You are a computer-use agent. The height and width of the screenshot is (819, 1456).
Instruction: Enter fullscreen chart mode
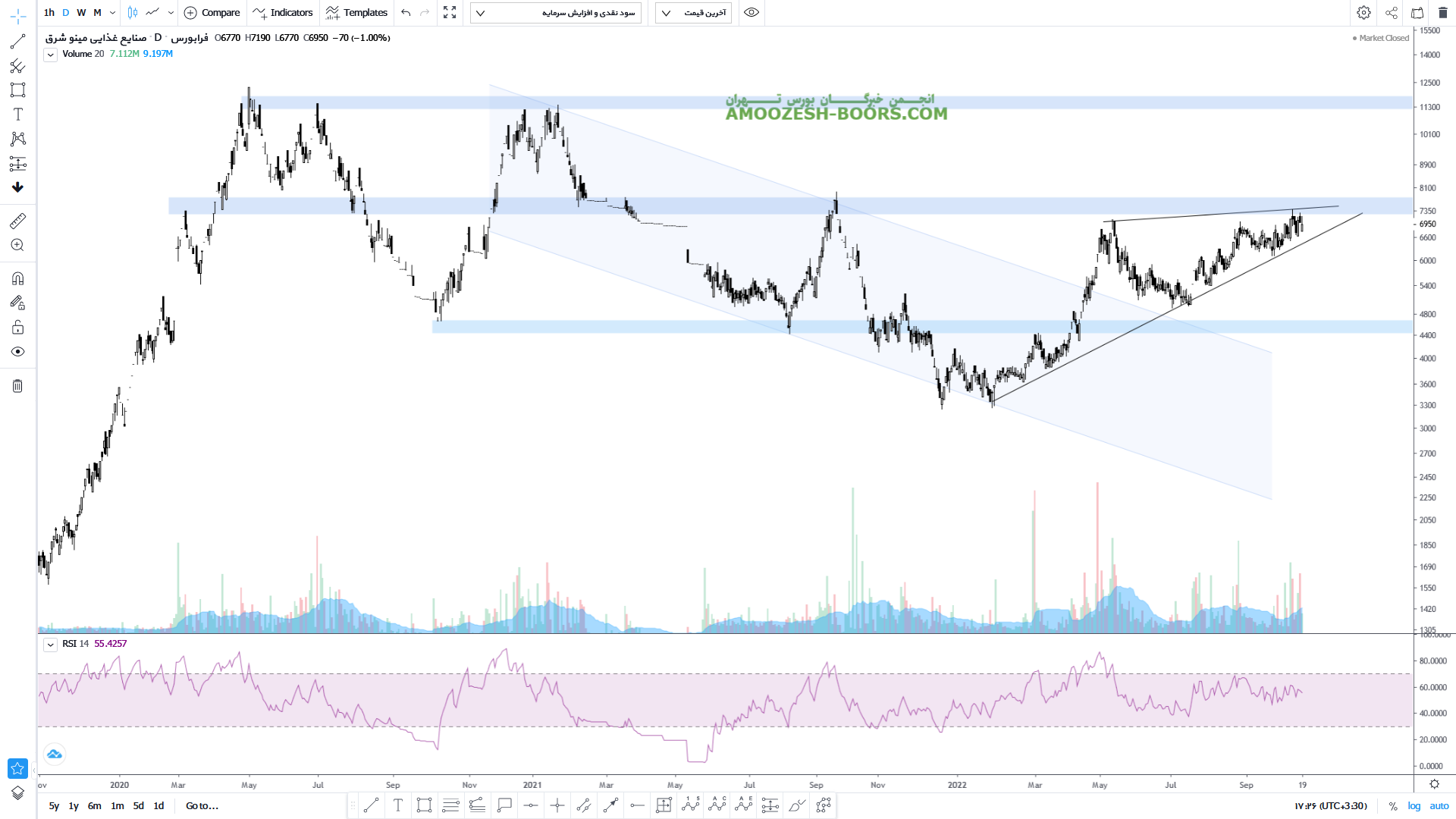tap(450, 12)
